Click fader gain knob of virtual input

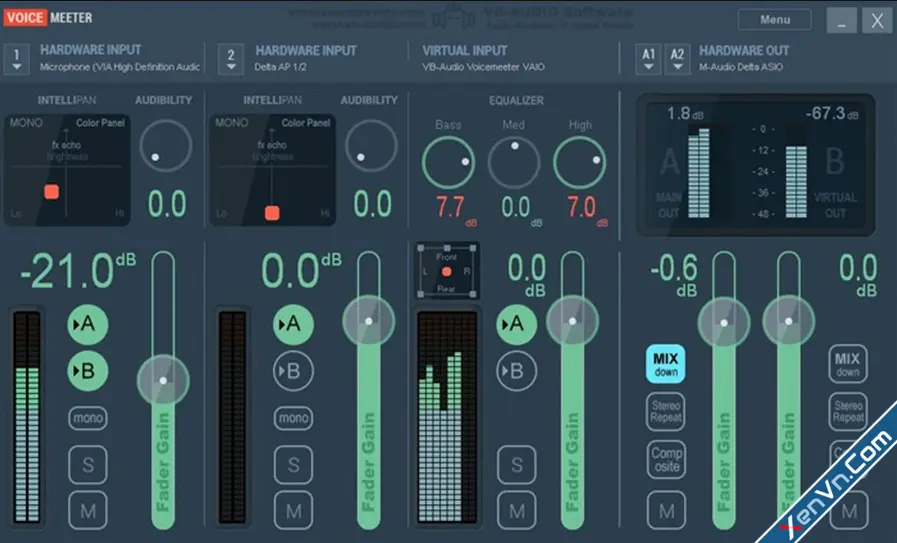572,321
